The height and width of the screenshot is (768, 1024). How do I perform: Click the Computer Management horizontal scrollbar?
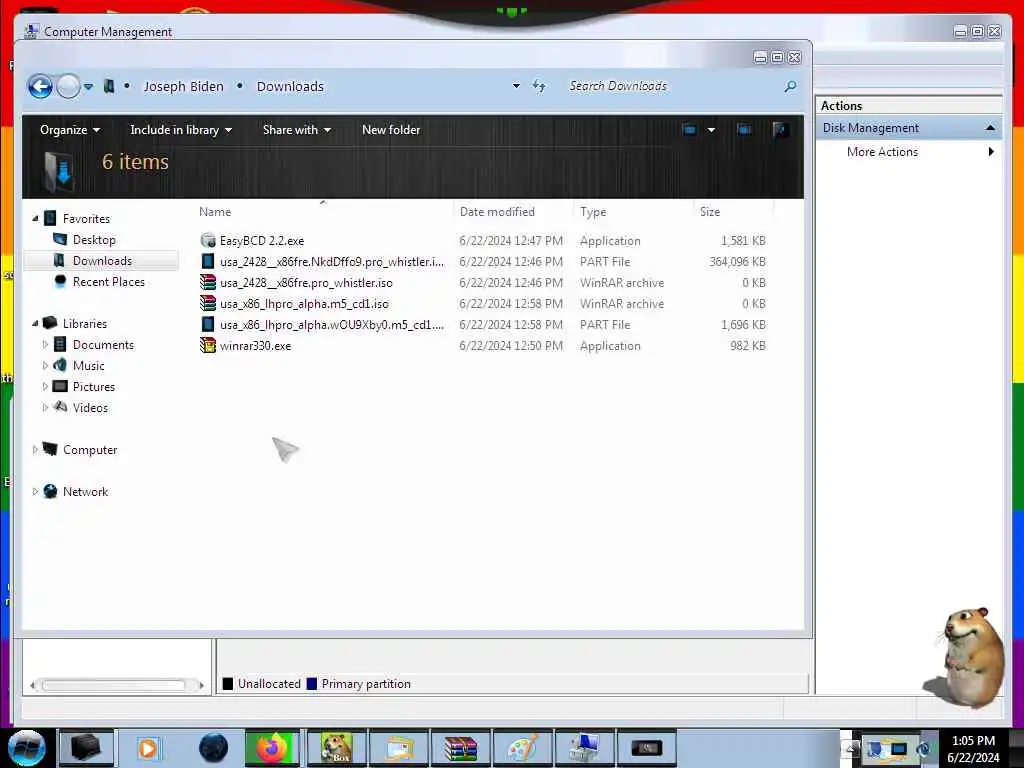coord(116,685)
